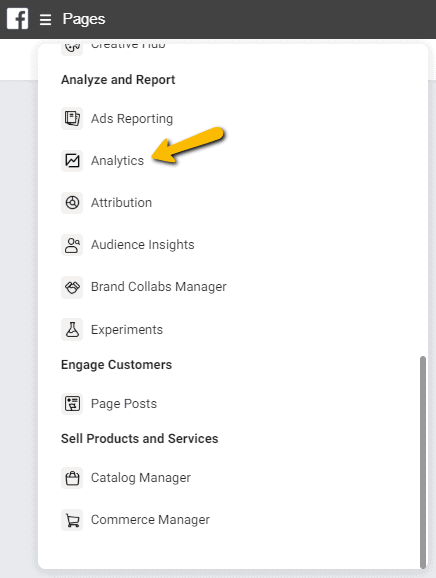Open Analytics from the menu
This screenshot has height=578, width=436.
pos(117,161)
